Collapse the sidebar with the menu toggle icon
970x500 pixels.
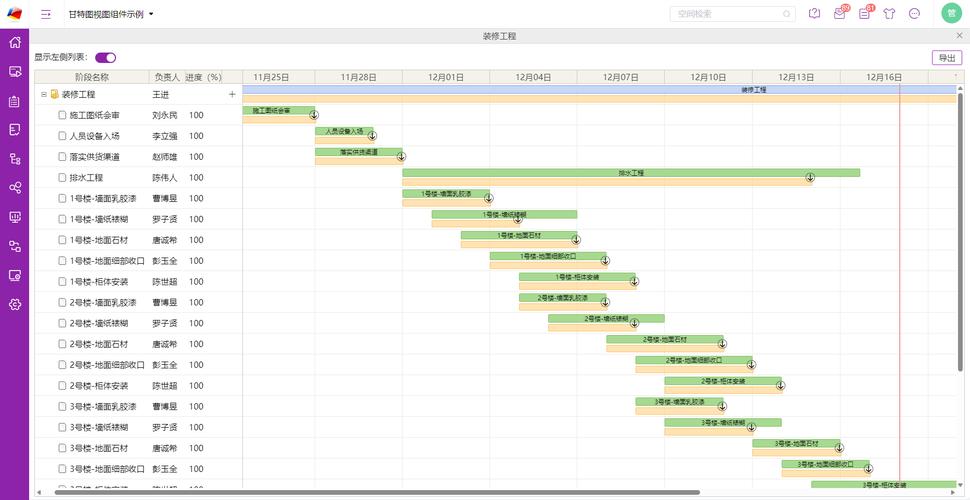click(46, 14)
